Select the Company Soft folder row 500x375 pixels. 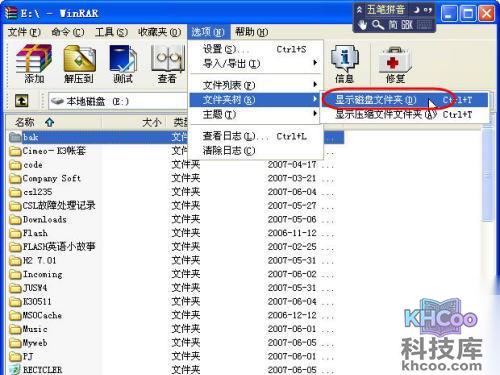click(52, 178)
